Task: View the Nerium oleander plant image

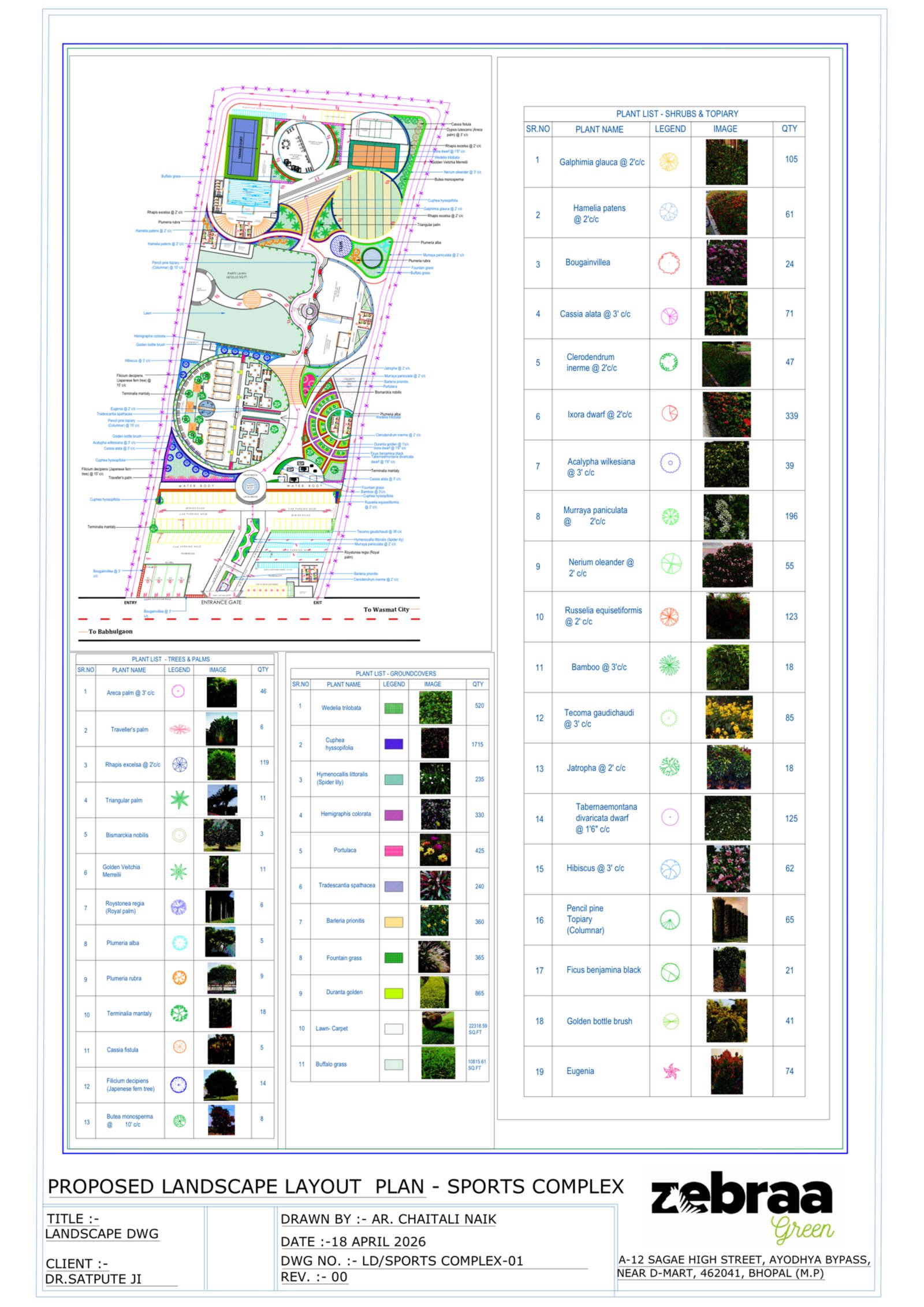Action: click(727, 565)
